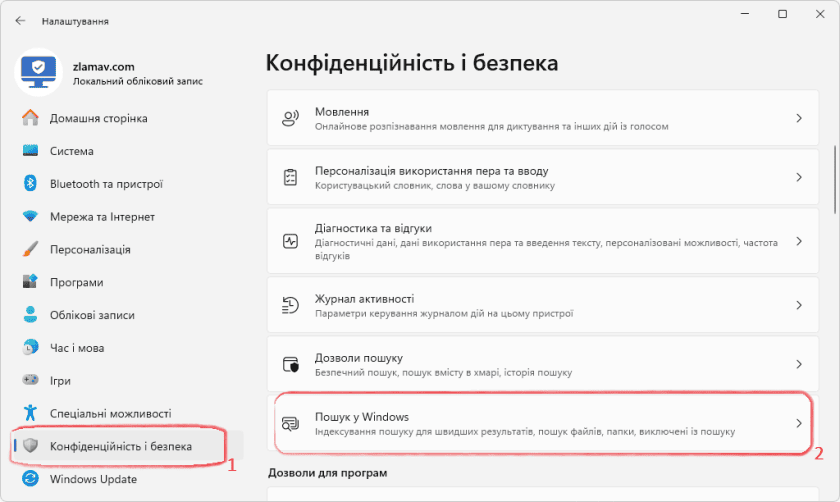The image size is (840, 502).
Task: Click the Програми apps icon
Action: (31, 282)
